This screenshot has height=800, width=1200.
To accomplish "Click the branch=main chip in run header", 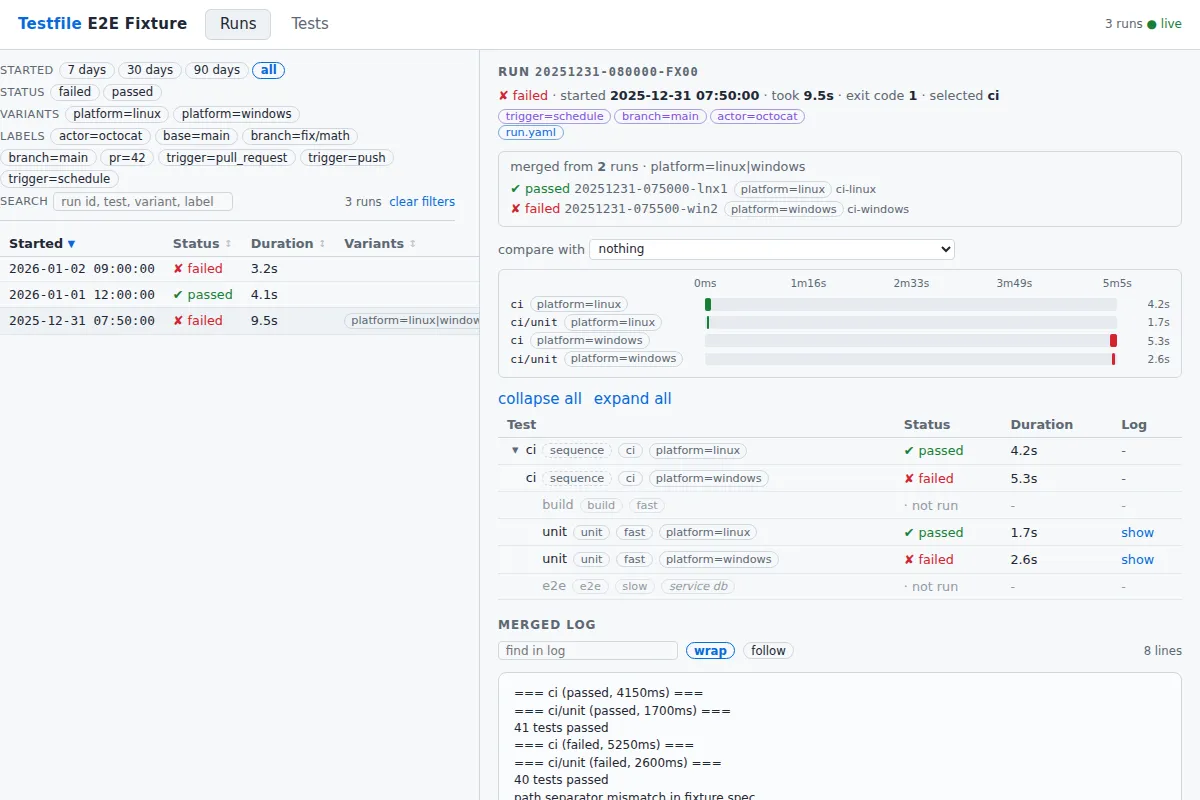I will click(x=660, y=116).
